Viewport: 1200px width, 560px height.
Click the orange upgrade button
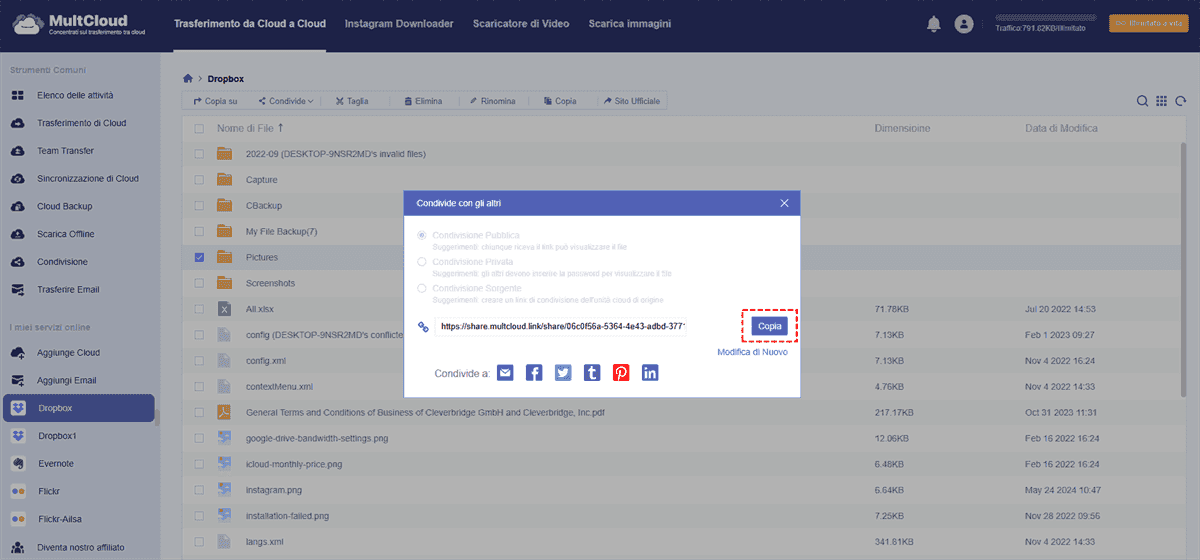1149,23
